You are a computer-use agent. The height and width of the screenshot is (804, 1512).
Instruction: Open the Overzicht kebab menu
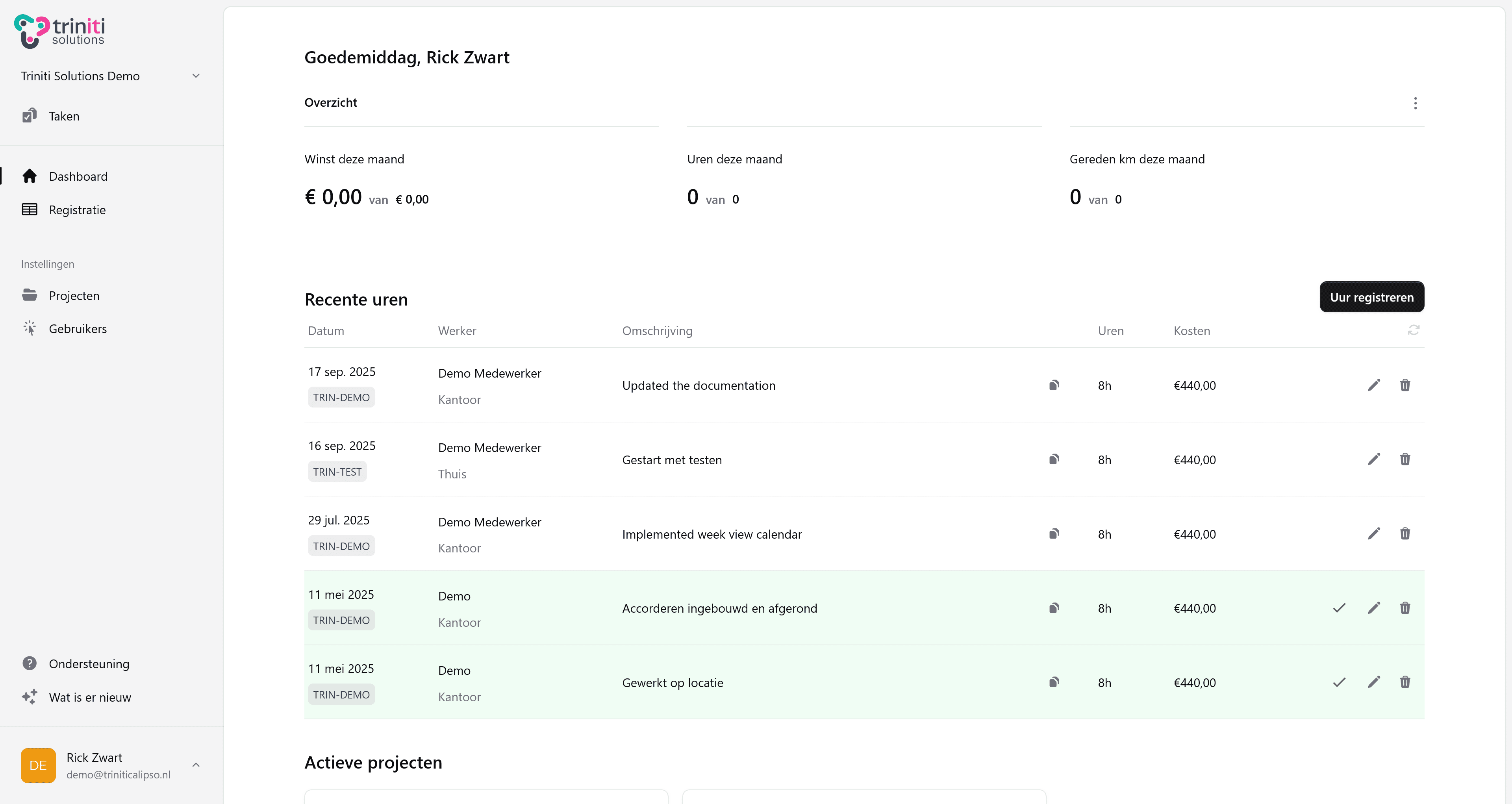click(1415, 103)
